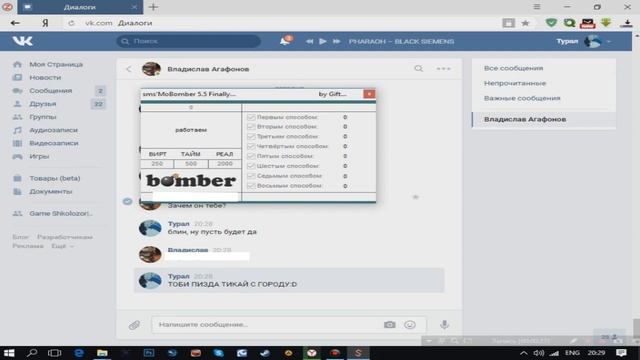Play the PHARAOH track in header
Image resolution: width=640 pixels, height=360 pixels.
(322, 41)
